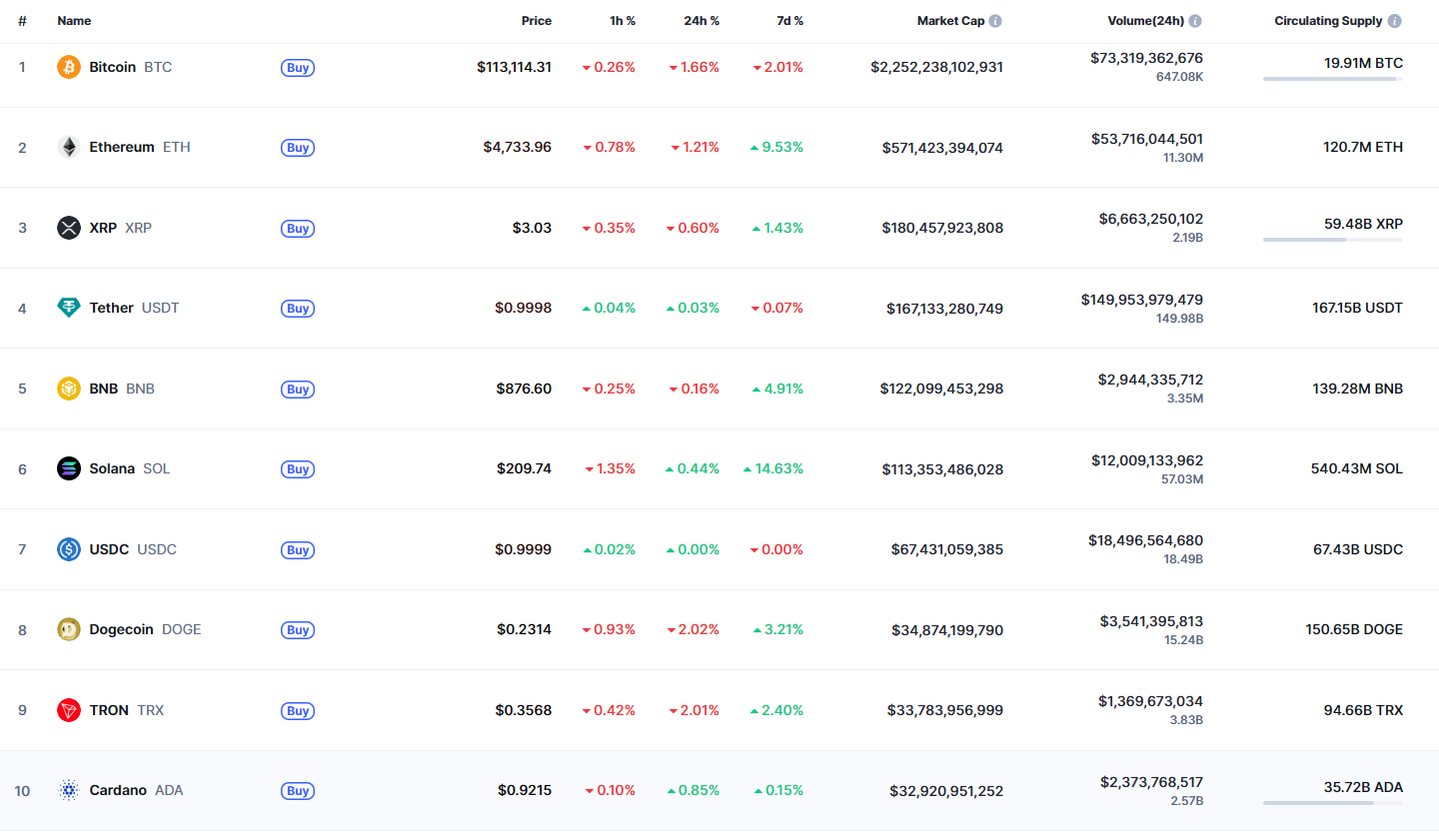Click Tether volume $149,953,979,479
Screen dimensions: 1439x840
(x=1142, y=300)
